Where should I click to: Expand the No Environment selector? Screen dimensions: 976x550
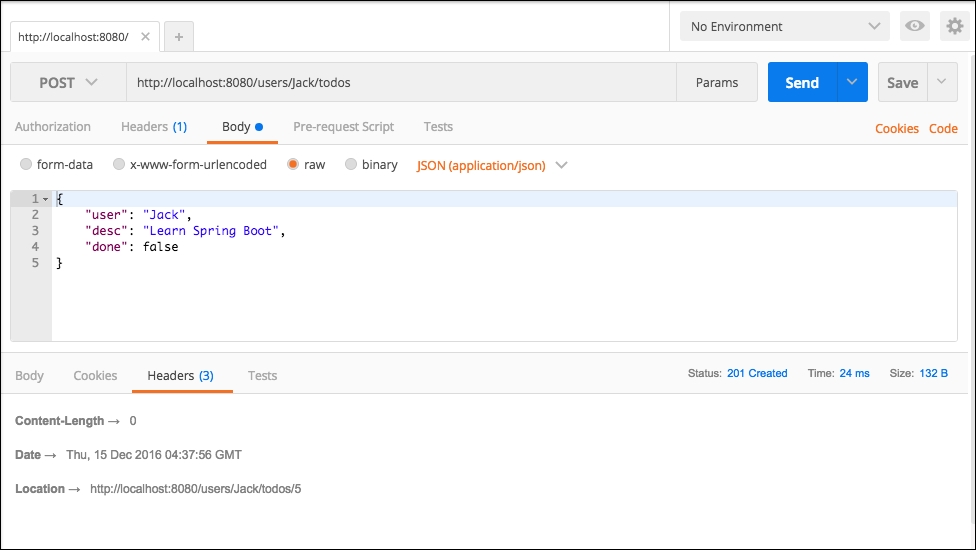click(784, 27)
